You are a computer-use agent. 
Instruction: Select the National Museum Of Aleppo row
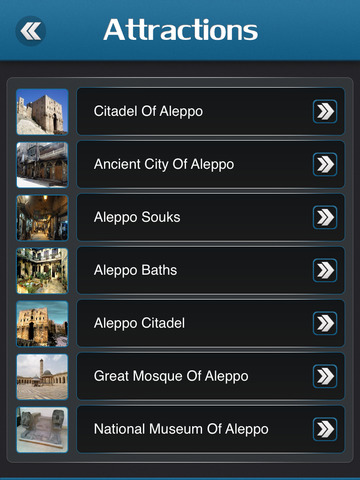pos(211,429)
